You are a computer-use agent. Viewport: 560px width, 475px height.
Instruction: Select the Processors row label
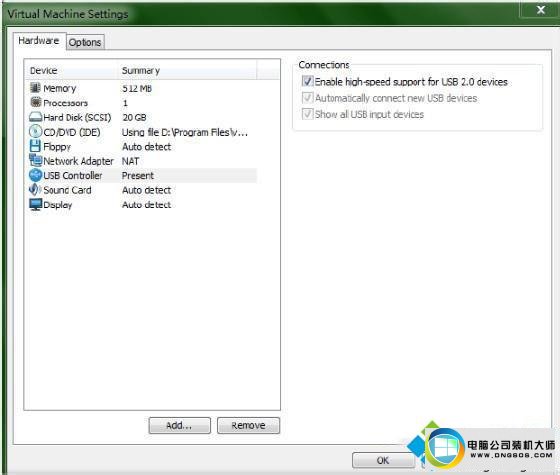pyautogui.click(x=65, y=103)
